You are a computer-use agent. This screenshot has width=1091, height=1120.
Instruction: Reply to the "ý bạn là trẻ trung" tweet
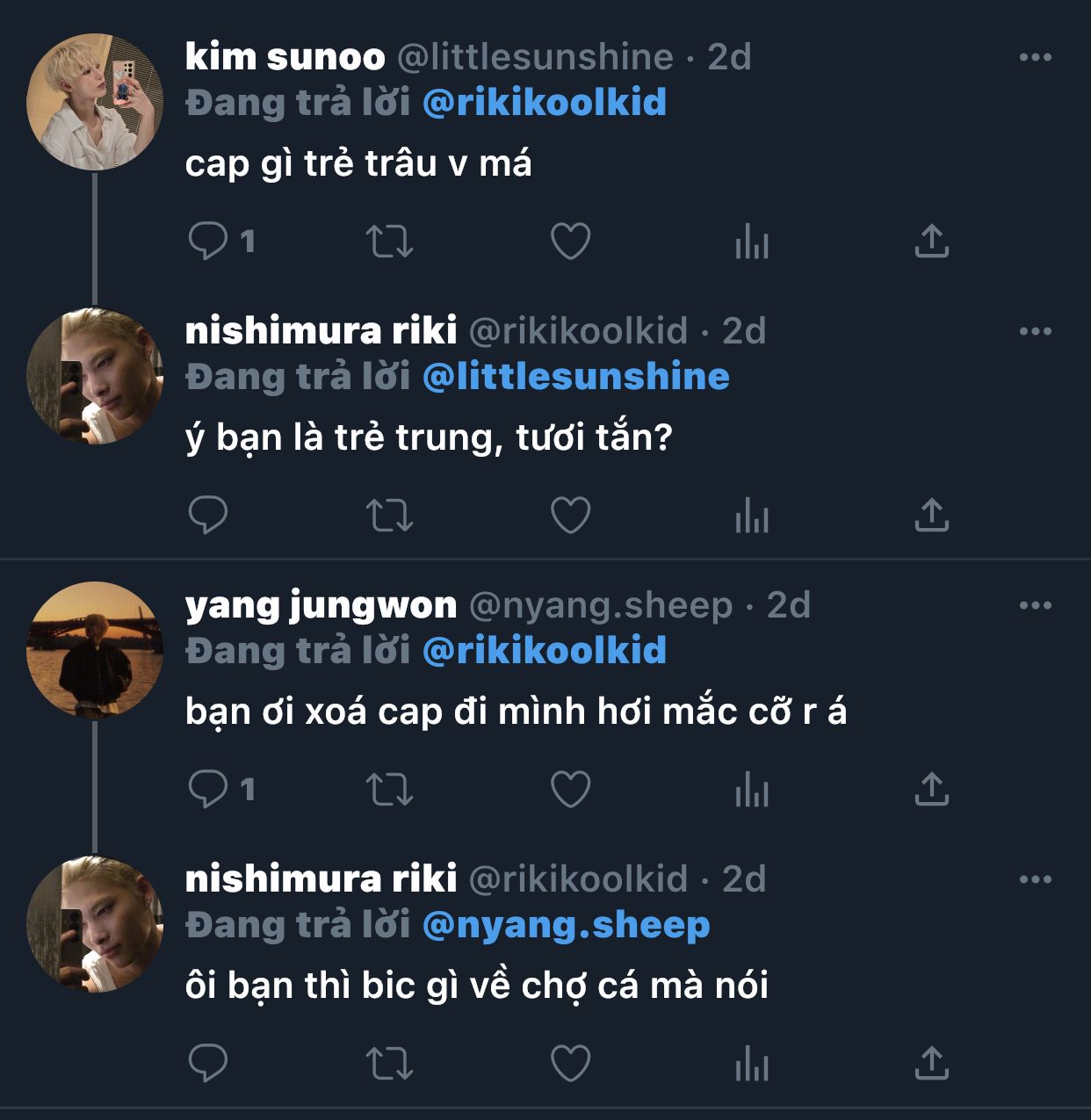(208, 515)
